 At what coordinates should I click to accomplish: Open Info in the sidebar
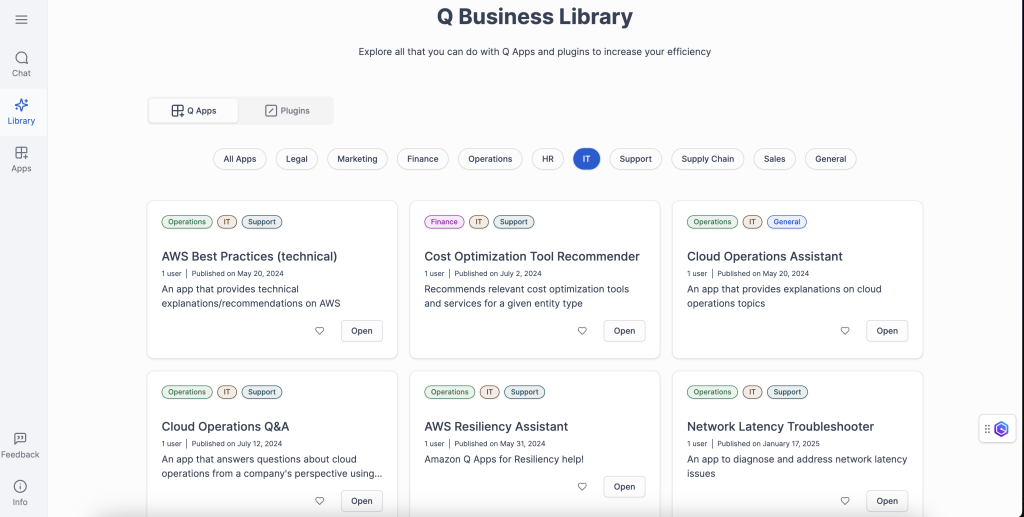coord(20,494)
